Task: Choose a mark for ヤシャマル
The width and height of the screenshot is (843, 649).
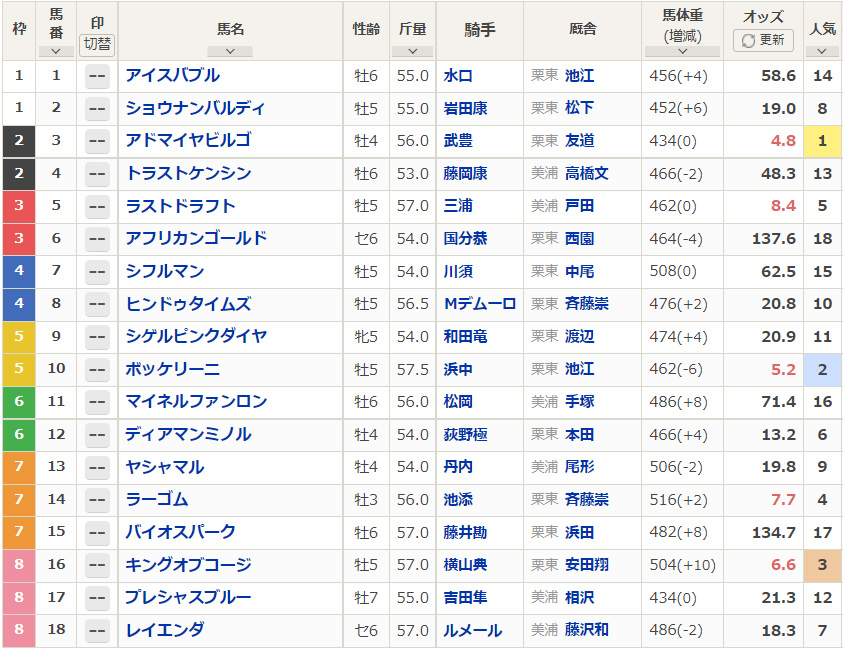Action: (x=97, y=467)
